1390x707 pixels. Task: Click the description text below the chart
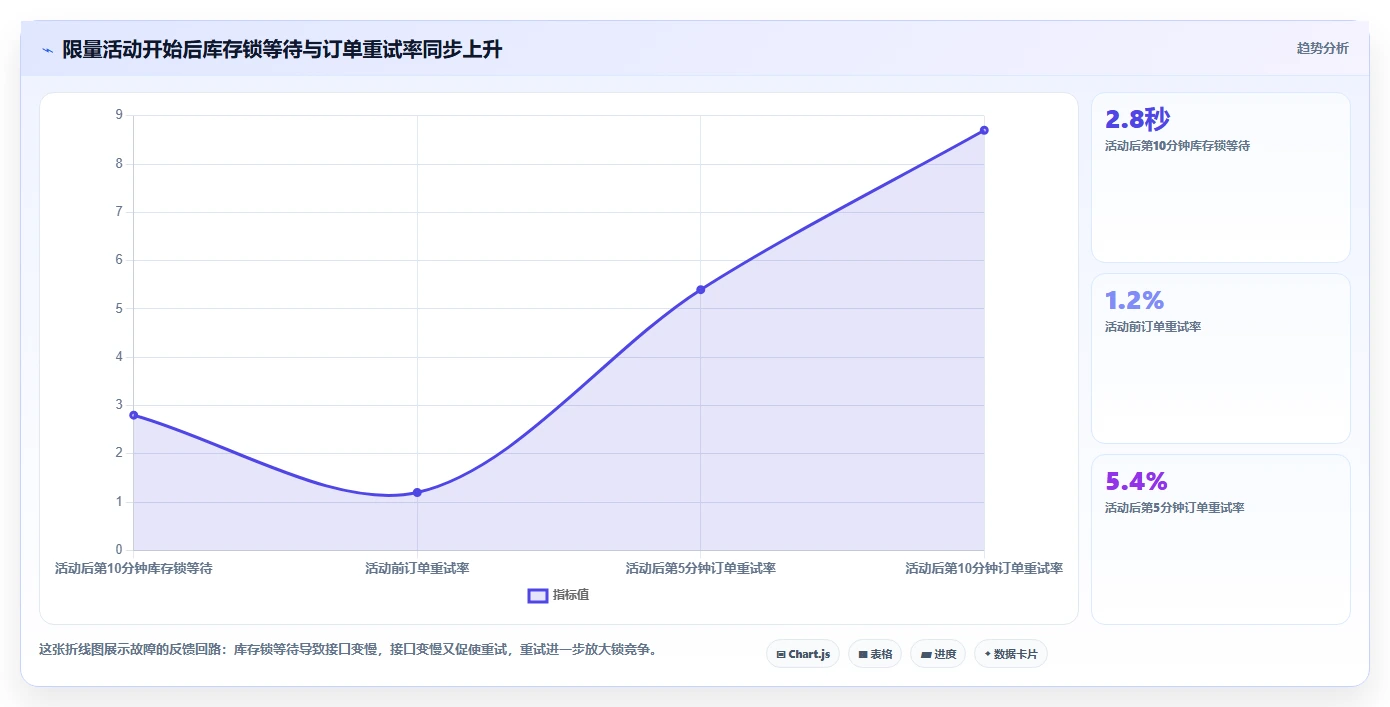click(x=348, y=650)
